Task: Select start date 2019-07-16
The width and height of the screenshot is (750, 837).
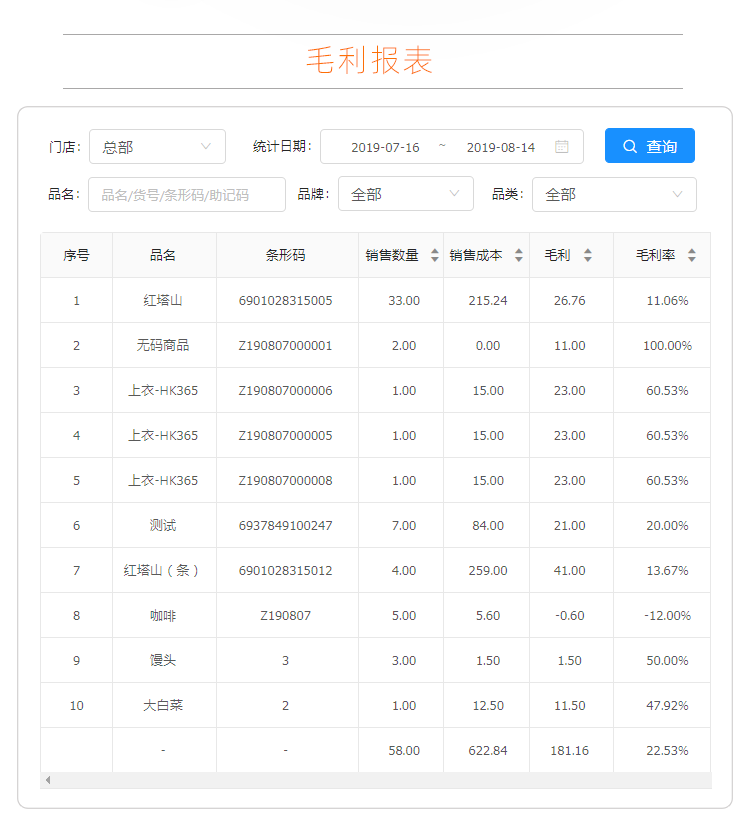Action: (385, 147)
